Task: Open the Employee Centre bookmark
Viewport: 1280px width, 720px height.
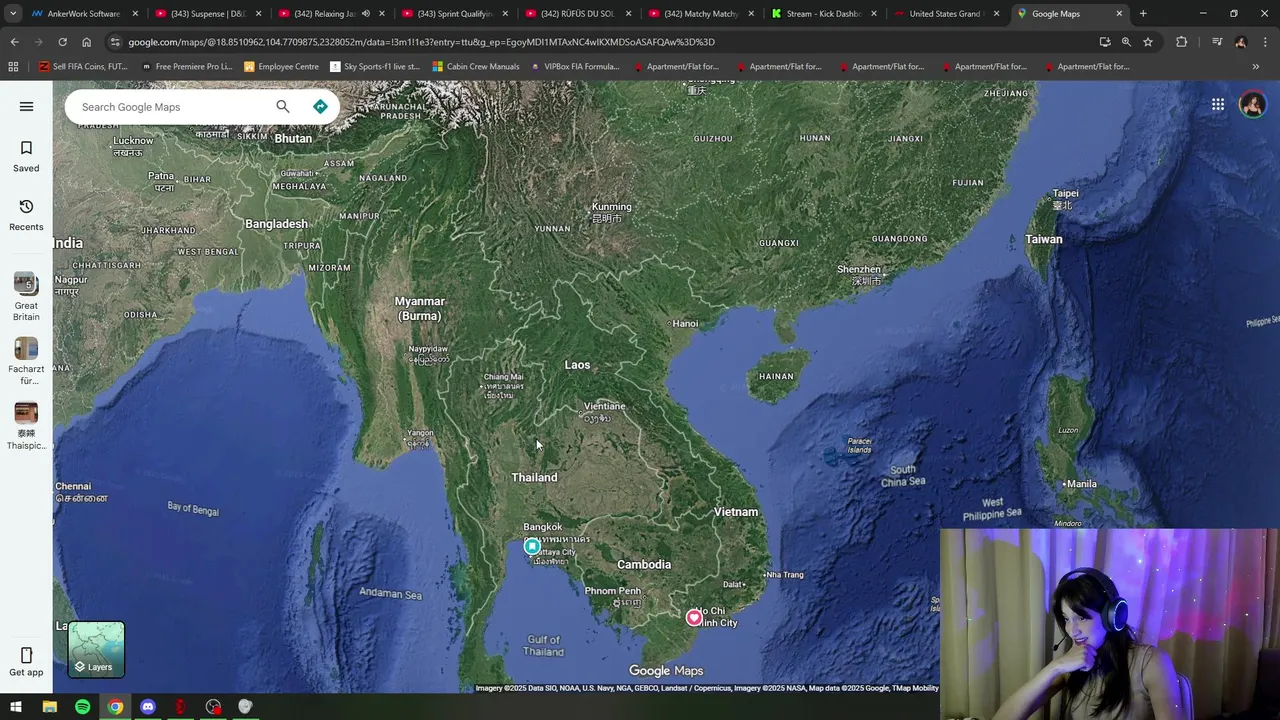Action: coord(282,67)
